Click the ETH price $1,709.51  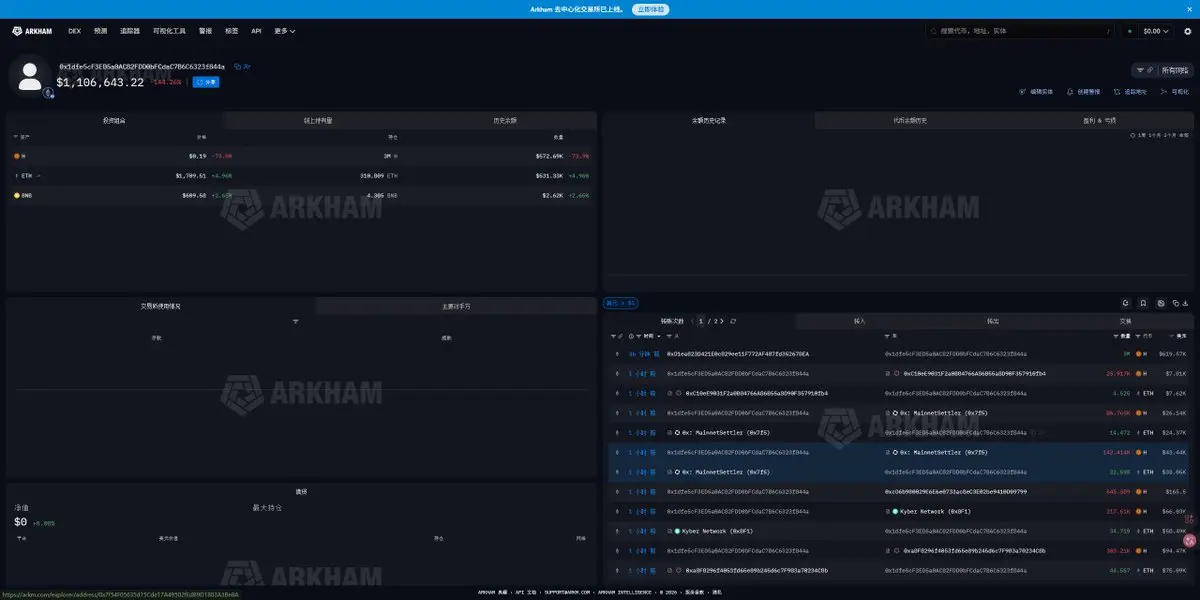click(x=191, y=175)
